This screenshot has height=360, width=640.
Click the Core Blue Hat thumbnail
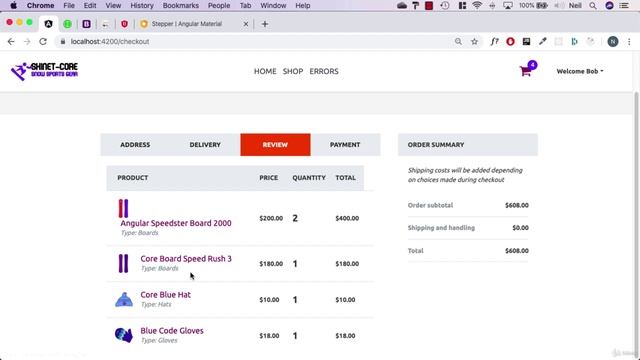[x=124, y=300]
